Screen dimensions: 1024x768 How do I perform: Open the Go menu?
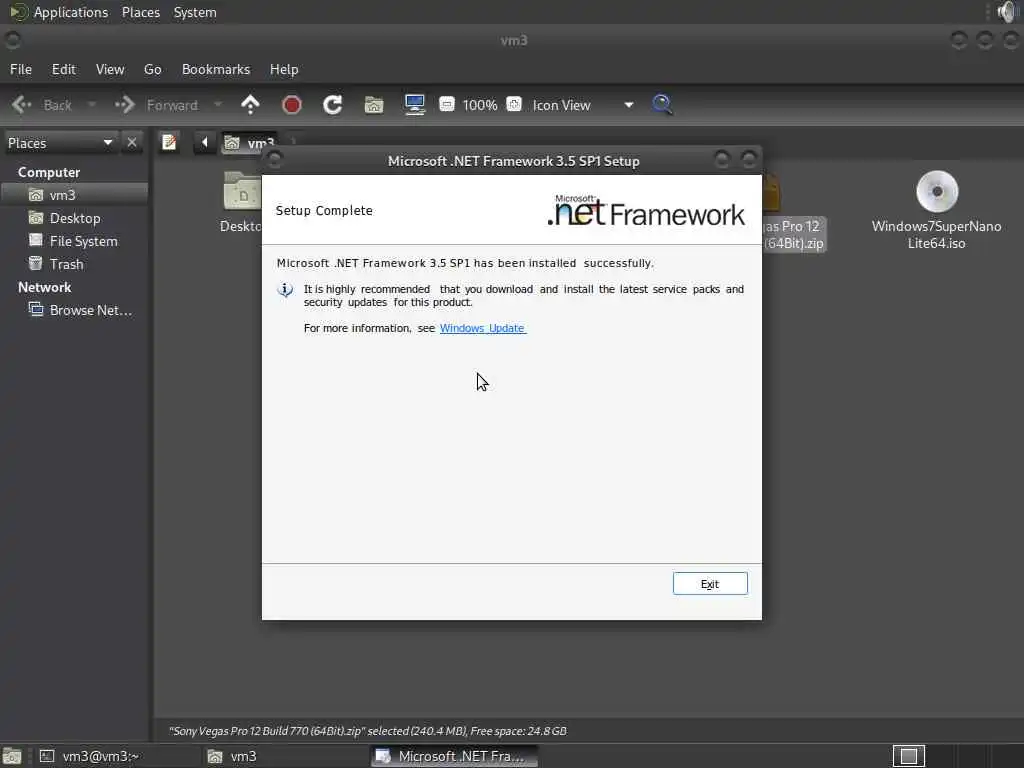tap(153, 69)
